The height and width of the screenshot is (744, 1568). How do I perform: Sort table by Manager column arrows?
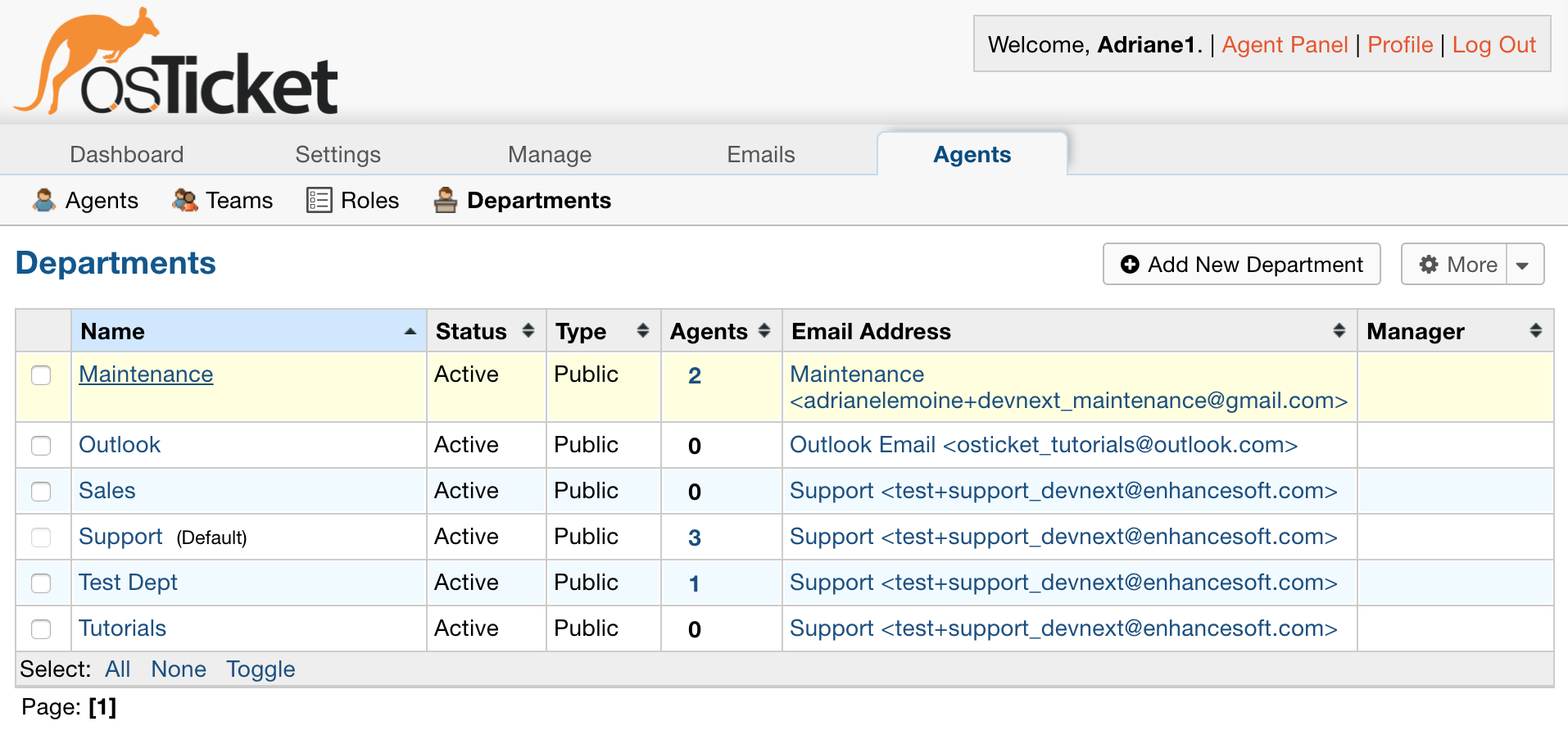1536,330
